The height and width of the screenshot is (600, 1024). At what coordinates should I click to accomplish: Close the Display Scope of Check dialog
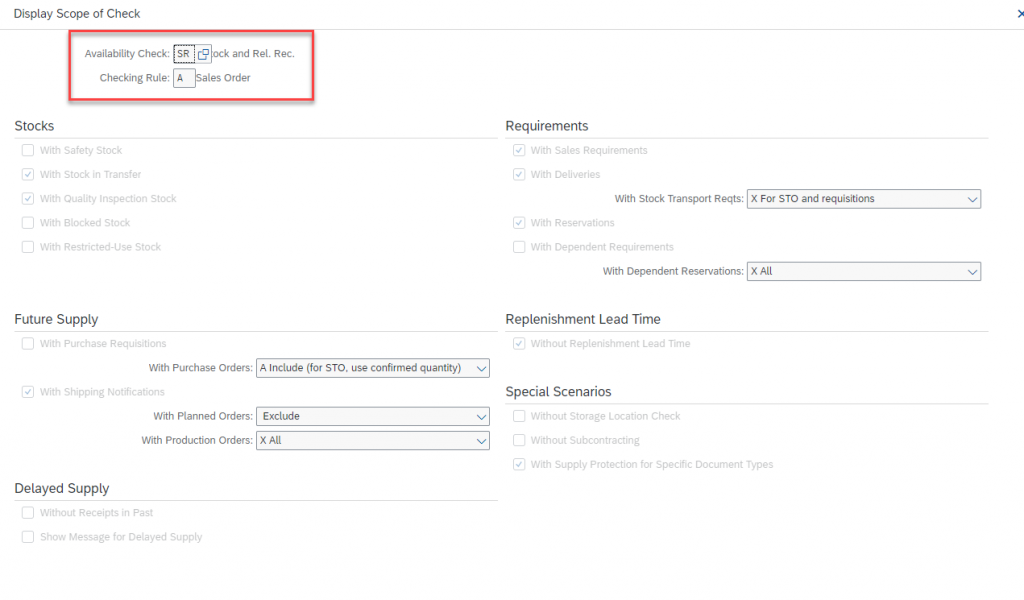(x=1020, y=14)
